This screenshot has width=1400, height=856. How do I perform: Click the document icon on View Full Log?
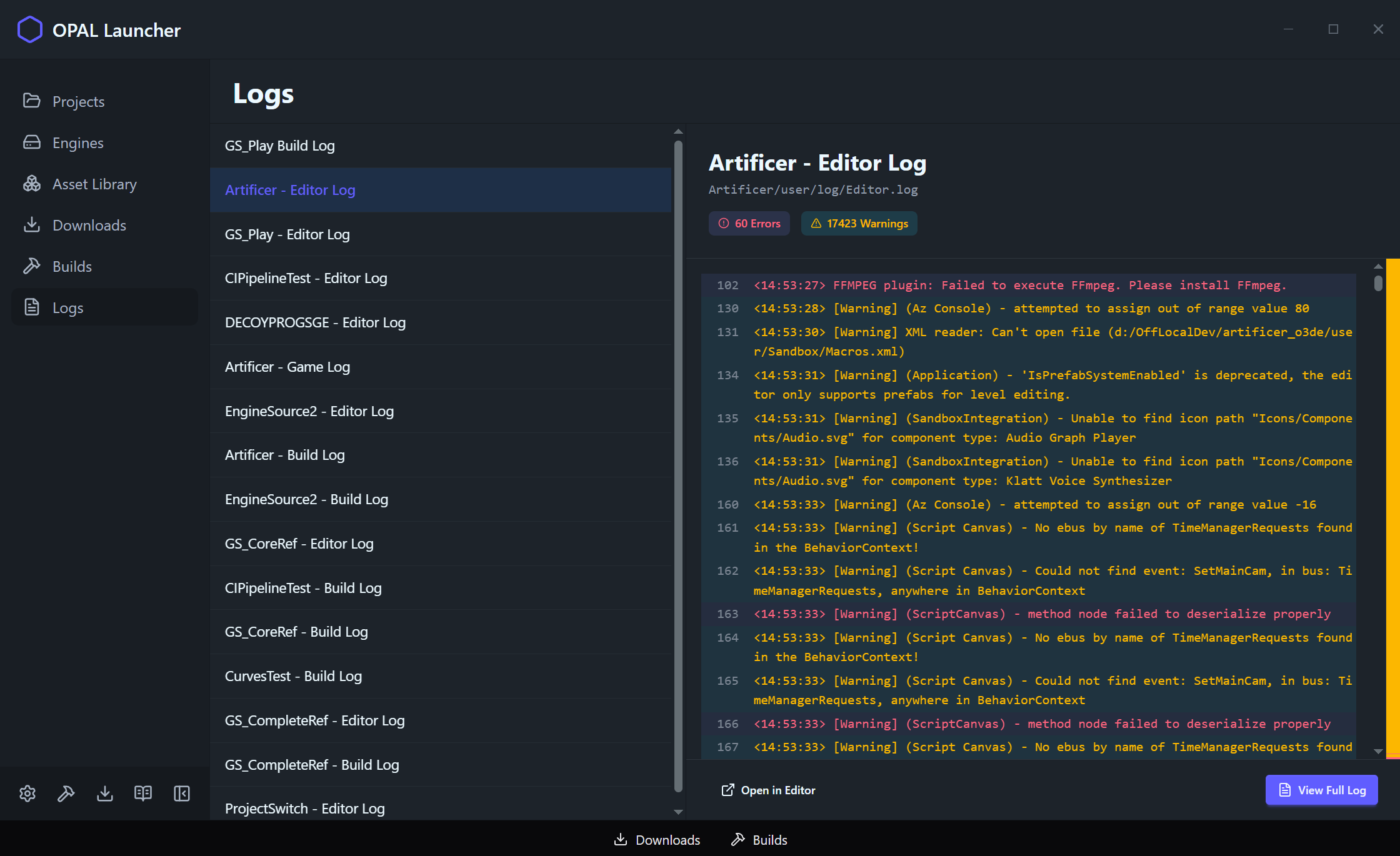[1285, 790]
